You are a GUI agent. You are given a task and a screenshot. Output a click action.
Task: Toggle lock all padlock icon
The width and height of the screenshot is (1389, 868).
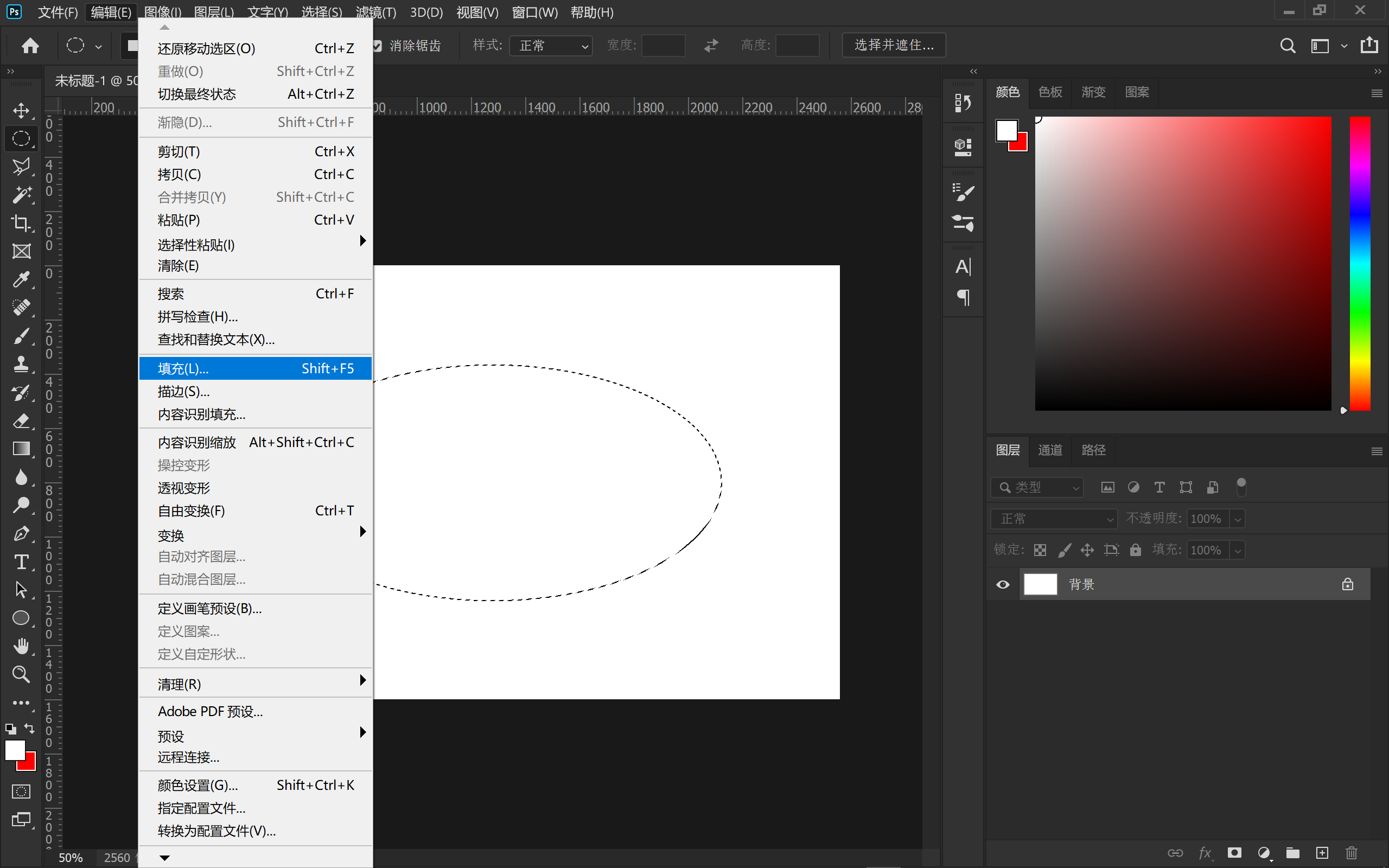pos(1135,550)
